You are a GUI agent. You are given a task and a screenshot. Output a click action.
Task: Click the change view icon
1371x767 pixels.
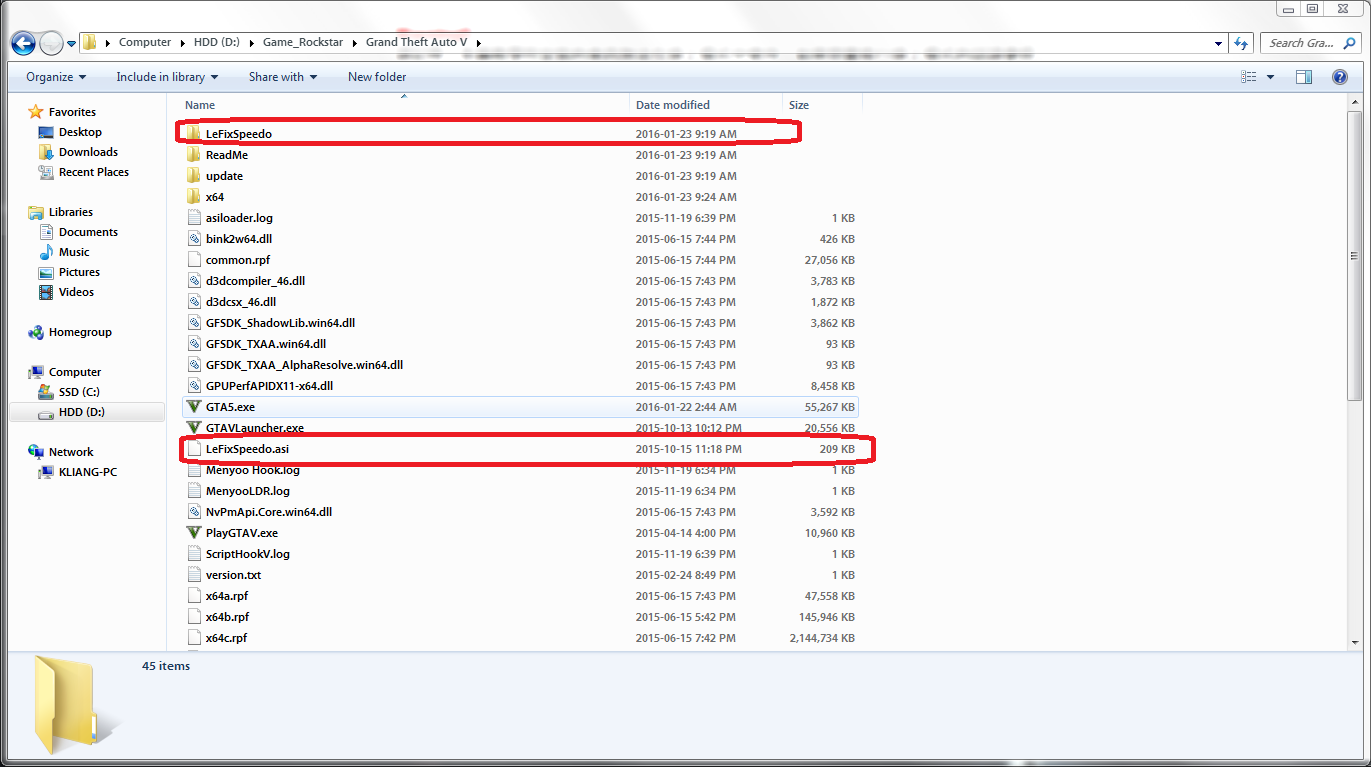1249,77
